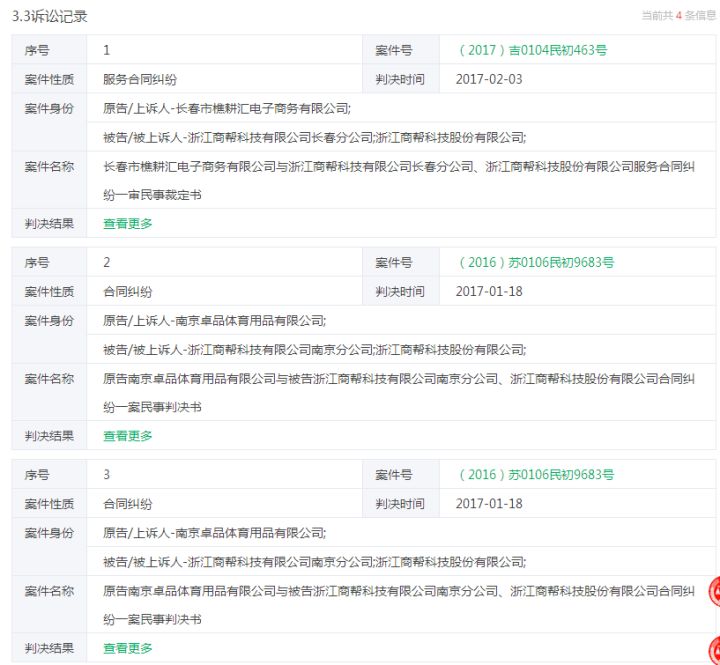The height and width of the screenshot is (665, 720).
Task: Click the lower red circular floating icon
Action: [712, 648]
